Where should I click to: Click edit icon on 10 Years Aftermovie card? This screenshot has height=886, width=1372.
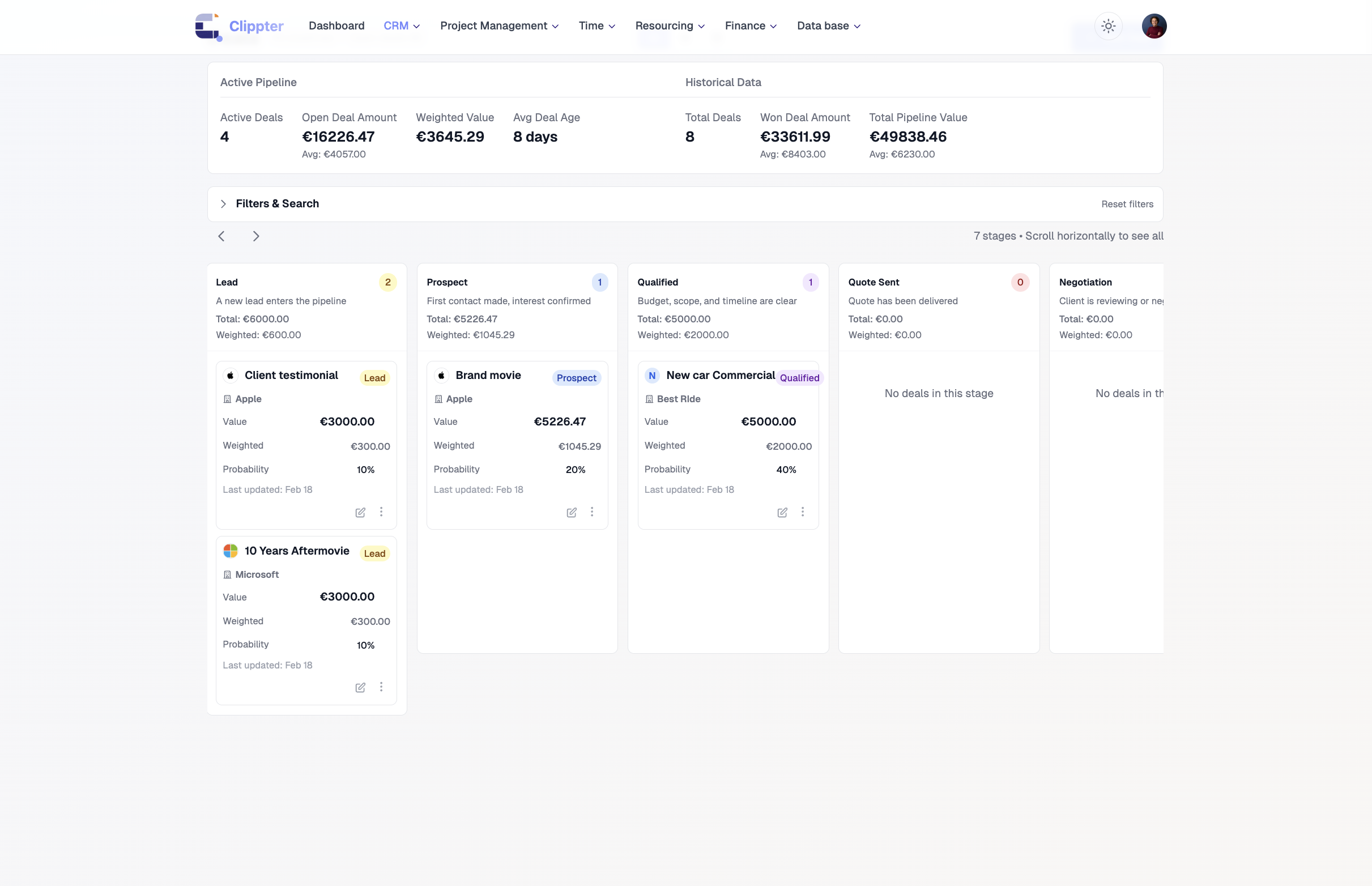click(360, 688)
